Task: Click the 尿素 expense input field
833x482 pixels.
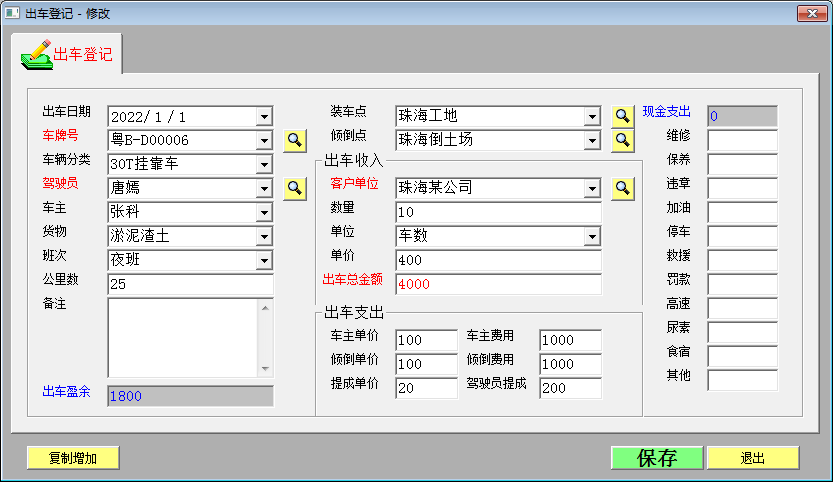Action: click(742, 332)
